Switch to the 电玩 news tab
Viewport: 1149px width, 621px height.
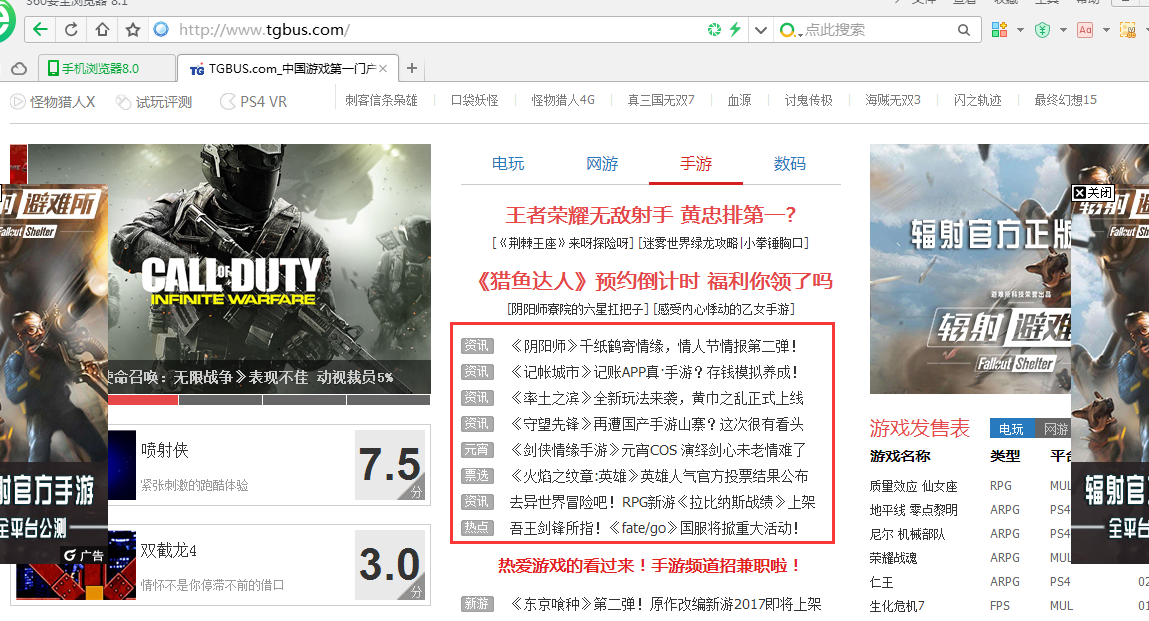pos(508,163)
